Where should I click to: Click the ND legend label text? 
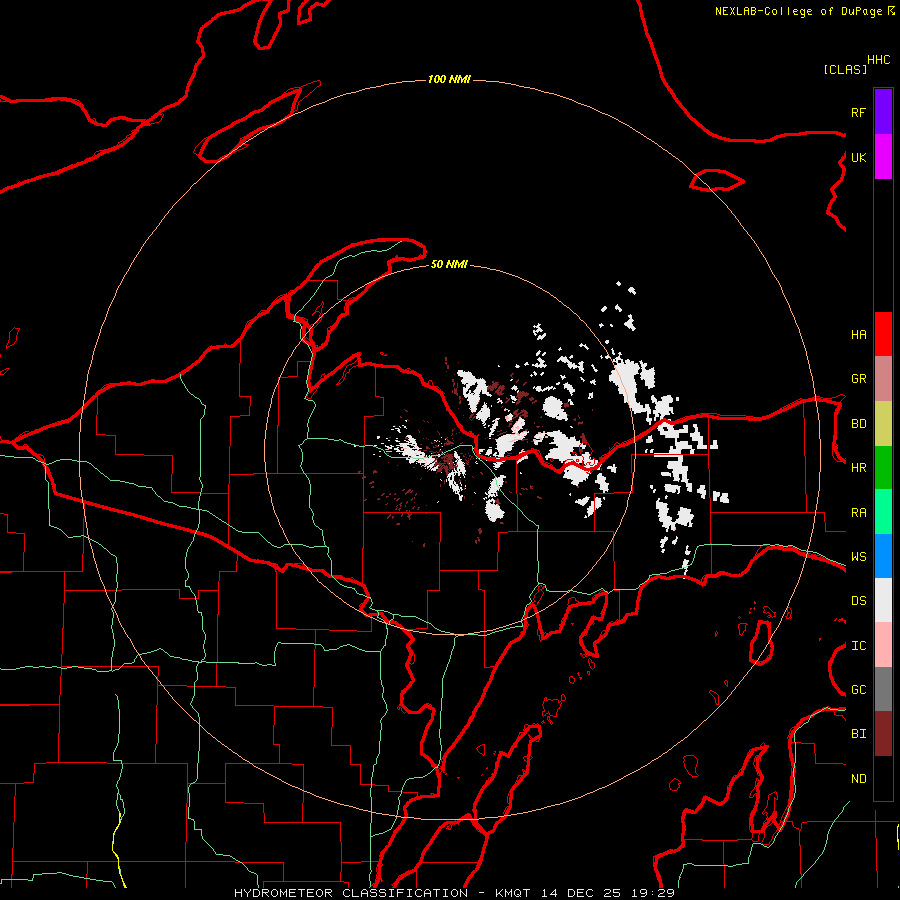(x=858, y=779)
